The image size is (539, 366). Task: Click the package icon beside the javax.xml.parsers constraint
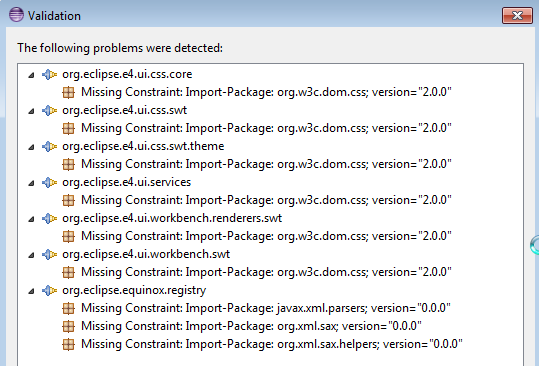click(68, 308)
